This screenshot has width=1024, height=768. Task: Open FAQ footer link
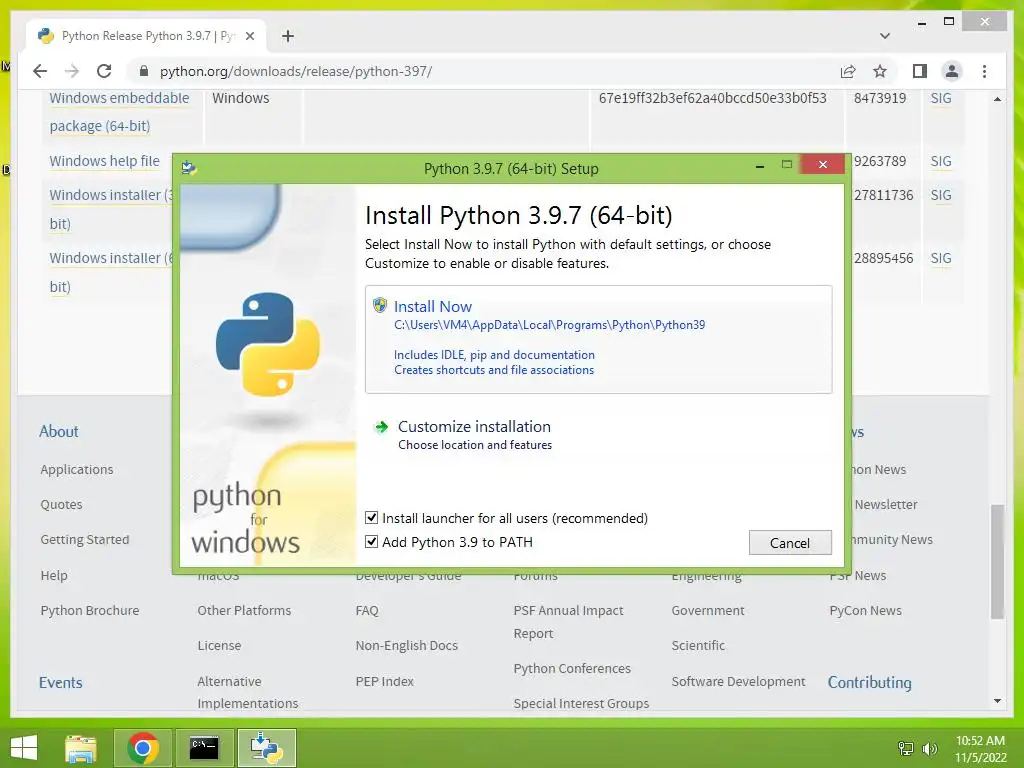point(367,610)
